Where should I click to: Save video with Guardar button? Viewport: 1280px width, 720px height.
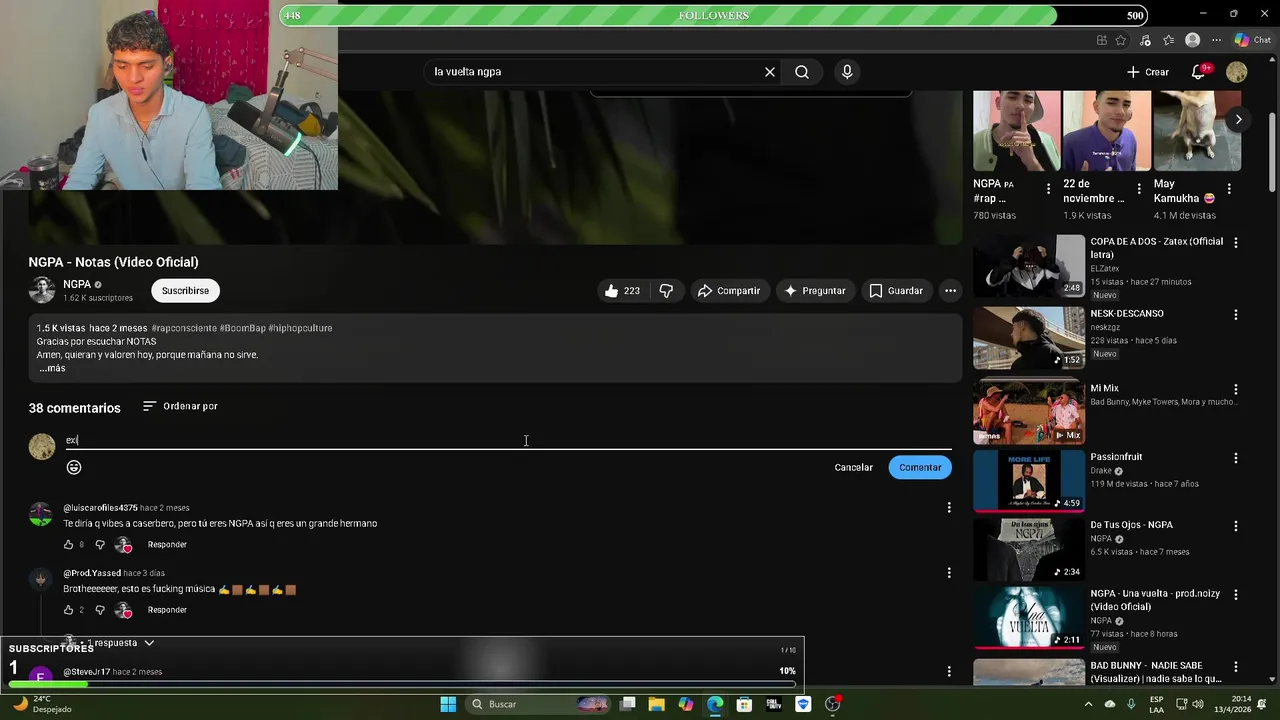pos(896,291)
